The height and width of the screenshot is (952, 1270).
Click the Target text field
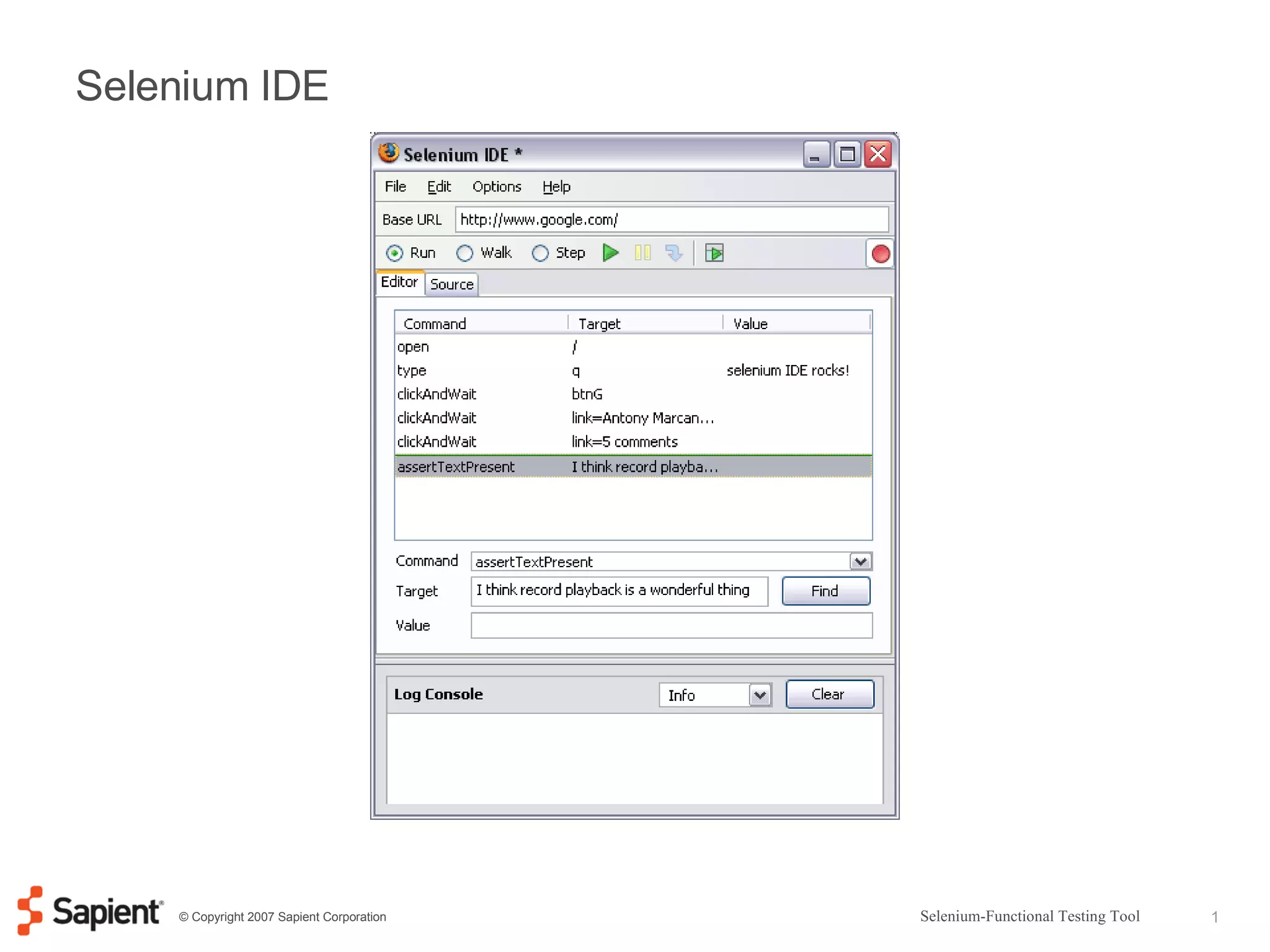pyautogui.click(x=619, y=591)
